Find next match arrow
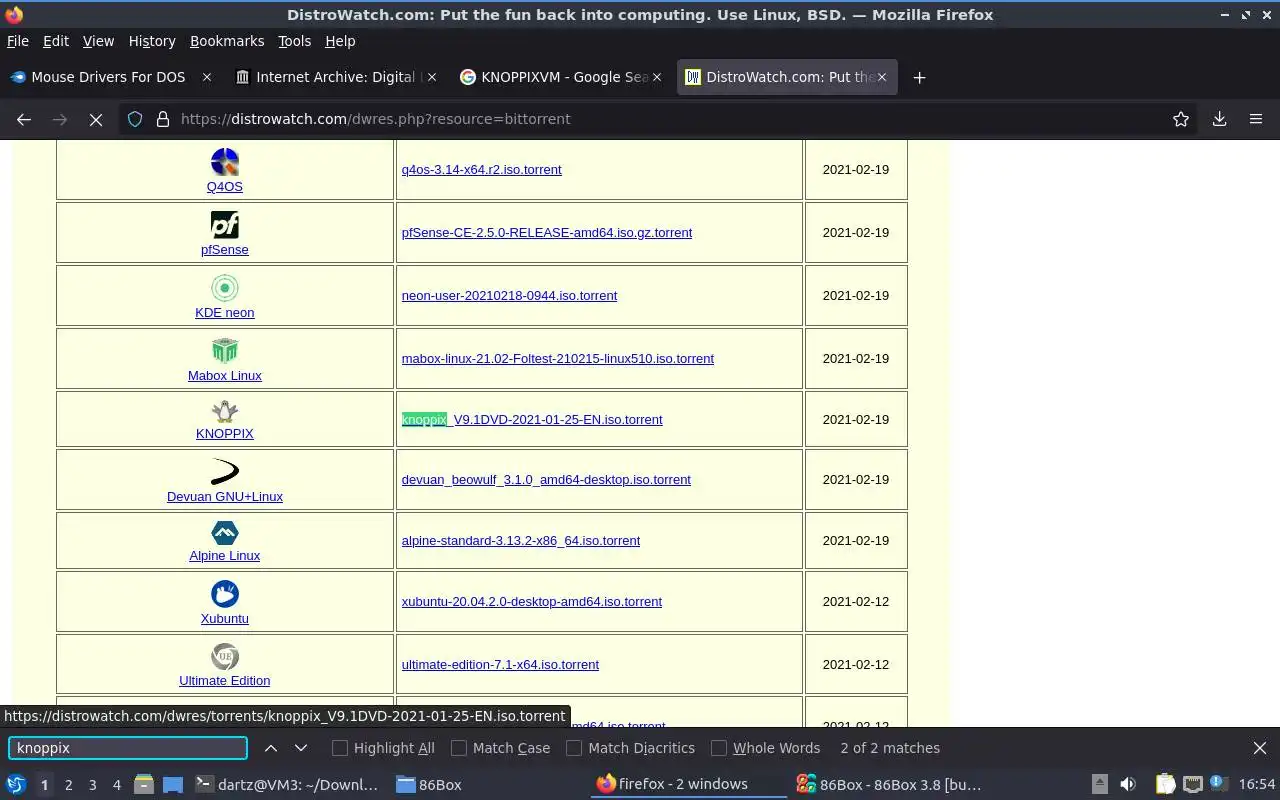1280x800 pixels. pos(301,748)
